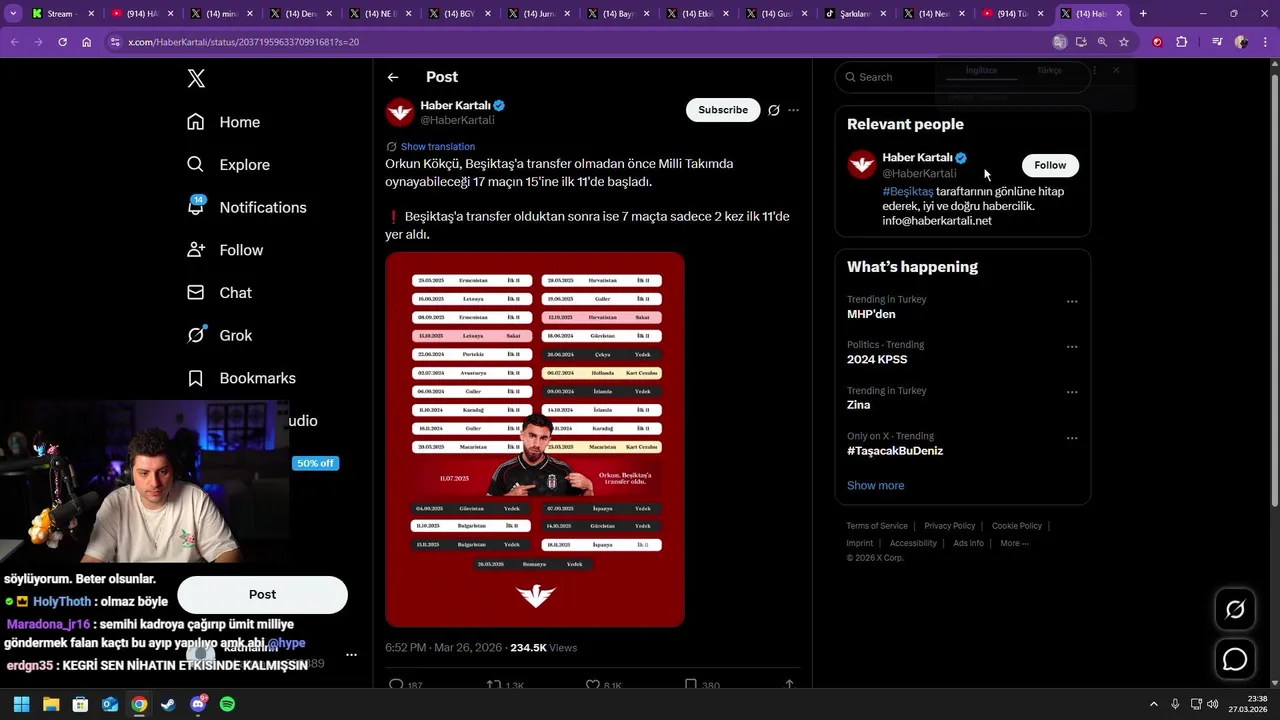Image resolution: width=1280 pixels, height=720 pixels.
Task: Open the floating Grok button at bottom right
Action: tap(1235, 609)
